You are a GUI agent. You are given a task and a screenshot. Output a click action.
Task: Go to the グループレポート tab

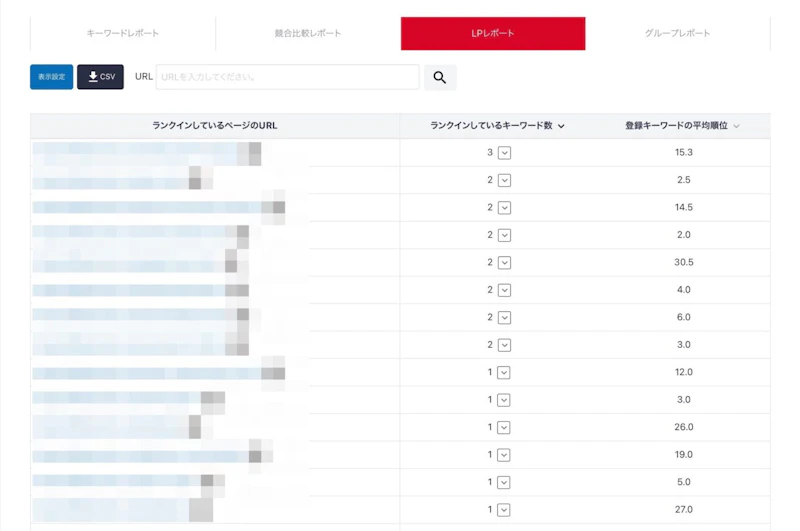point(677,33)
